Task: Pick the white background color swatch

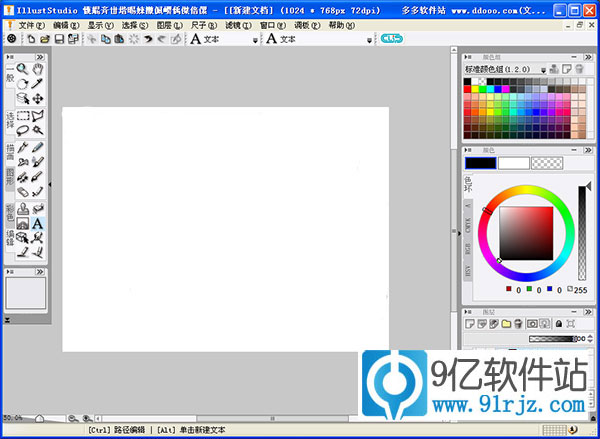Action: pos(514,163)
